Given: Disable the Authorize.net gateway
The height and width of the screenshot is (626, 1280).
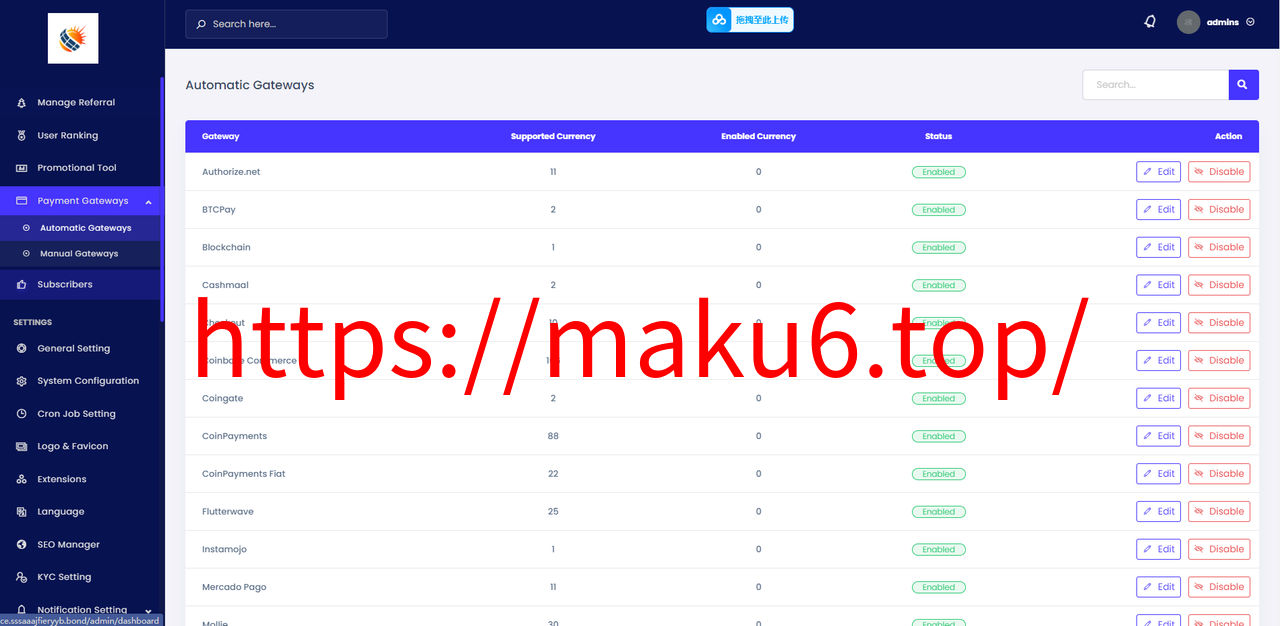Looking at the screenshot, I should click(x=1219, y=172).
